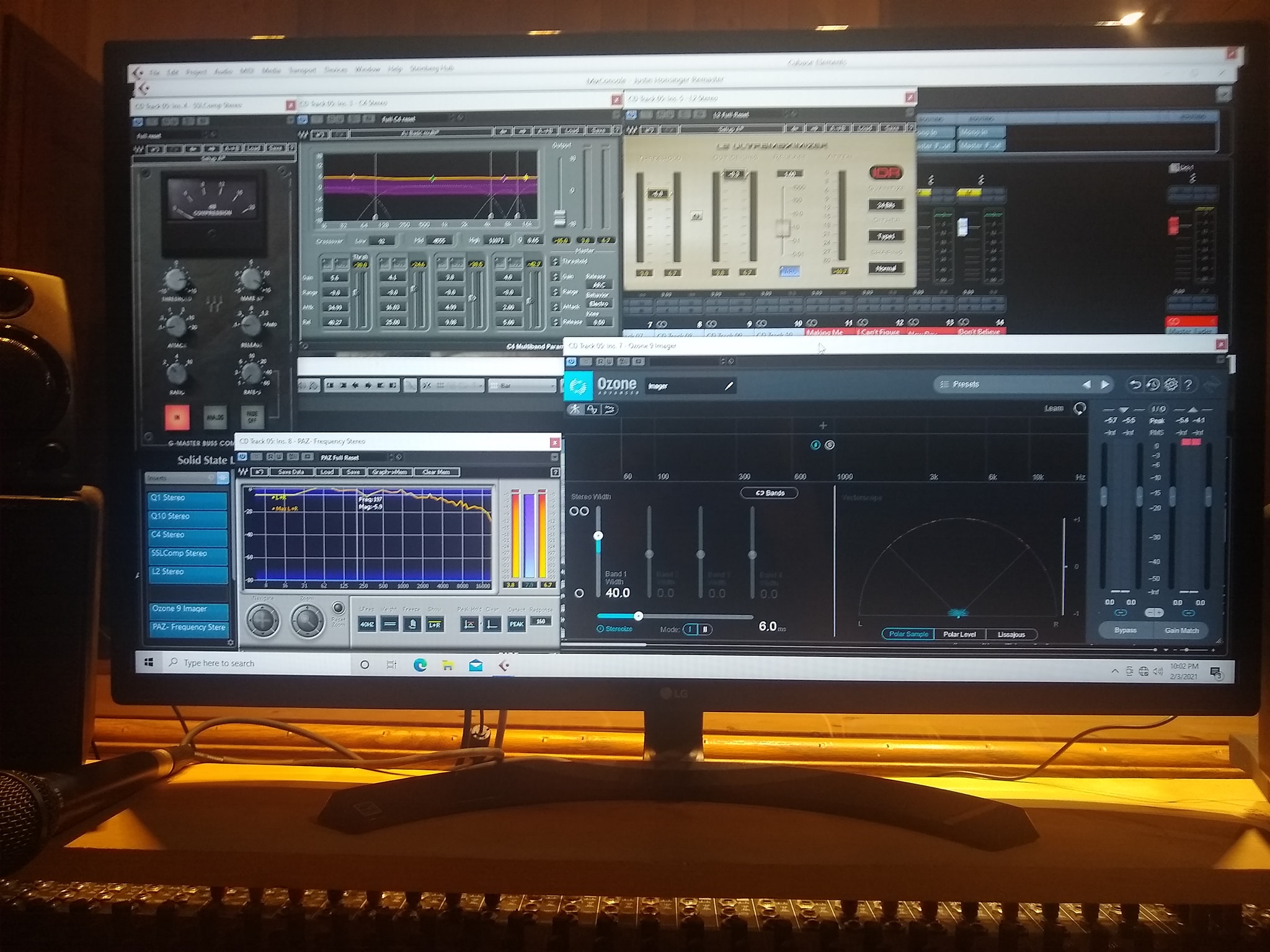This screenshot has height=952, width=1270.
Task: Open File Explorer from taskbar
Action: [x=447, y=665]
